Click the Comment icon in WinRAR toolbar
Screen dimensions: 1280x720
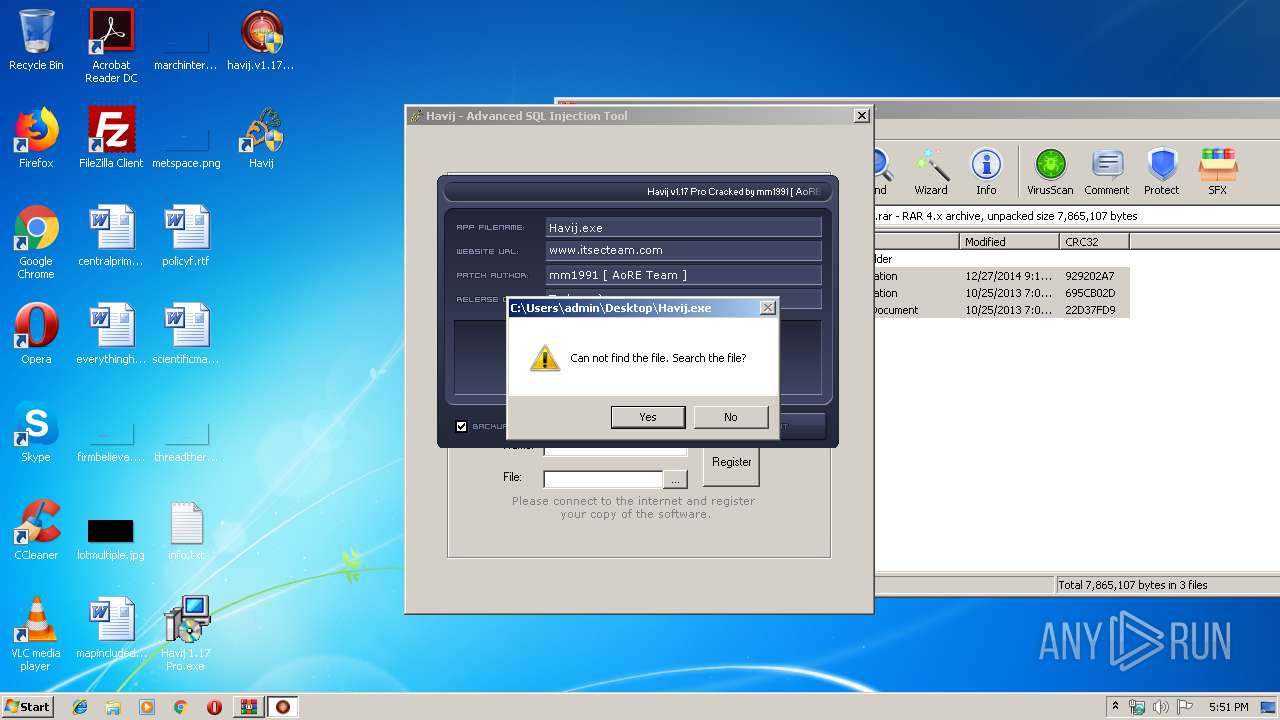click(x=1107, y=172)
